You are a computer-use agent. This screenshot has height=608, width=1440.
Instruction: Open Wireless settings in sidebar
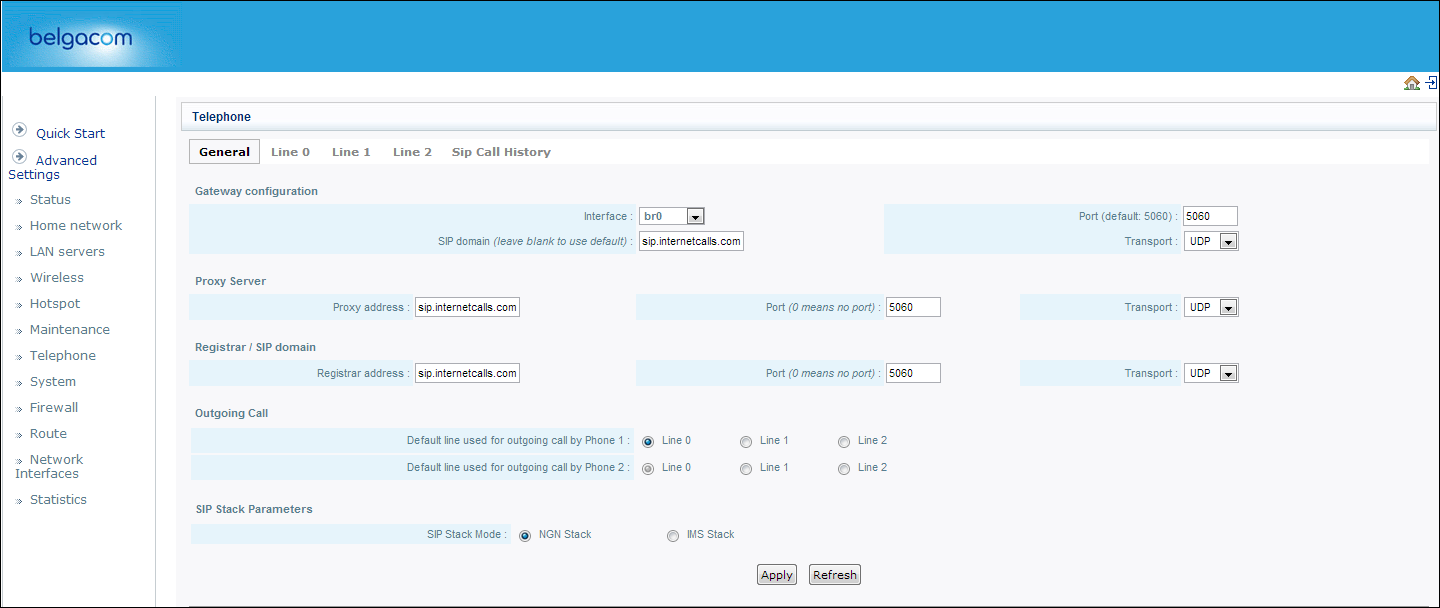click(57, 278)
